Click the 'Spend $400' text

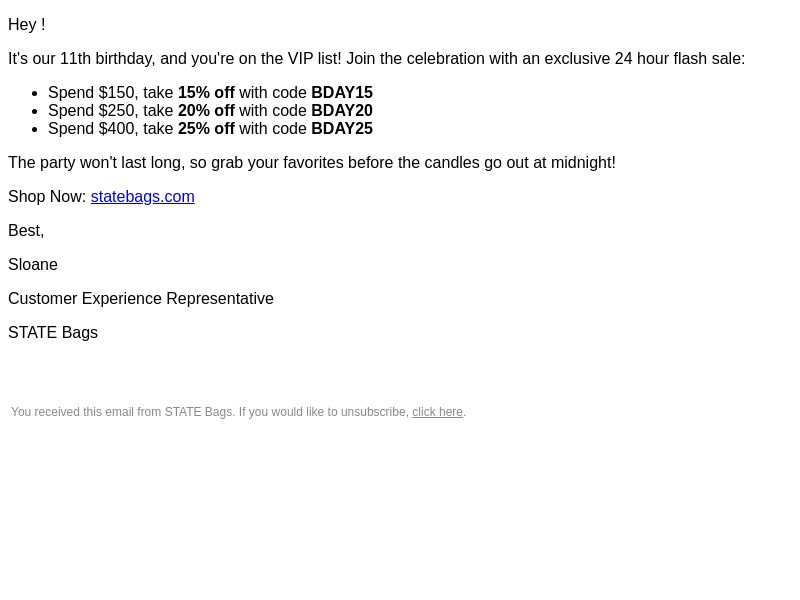pos(91,129)
